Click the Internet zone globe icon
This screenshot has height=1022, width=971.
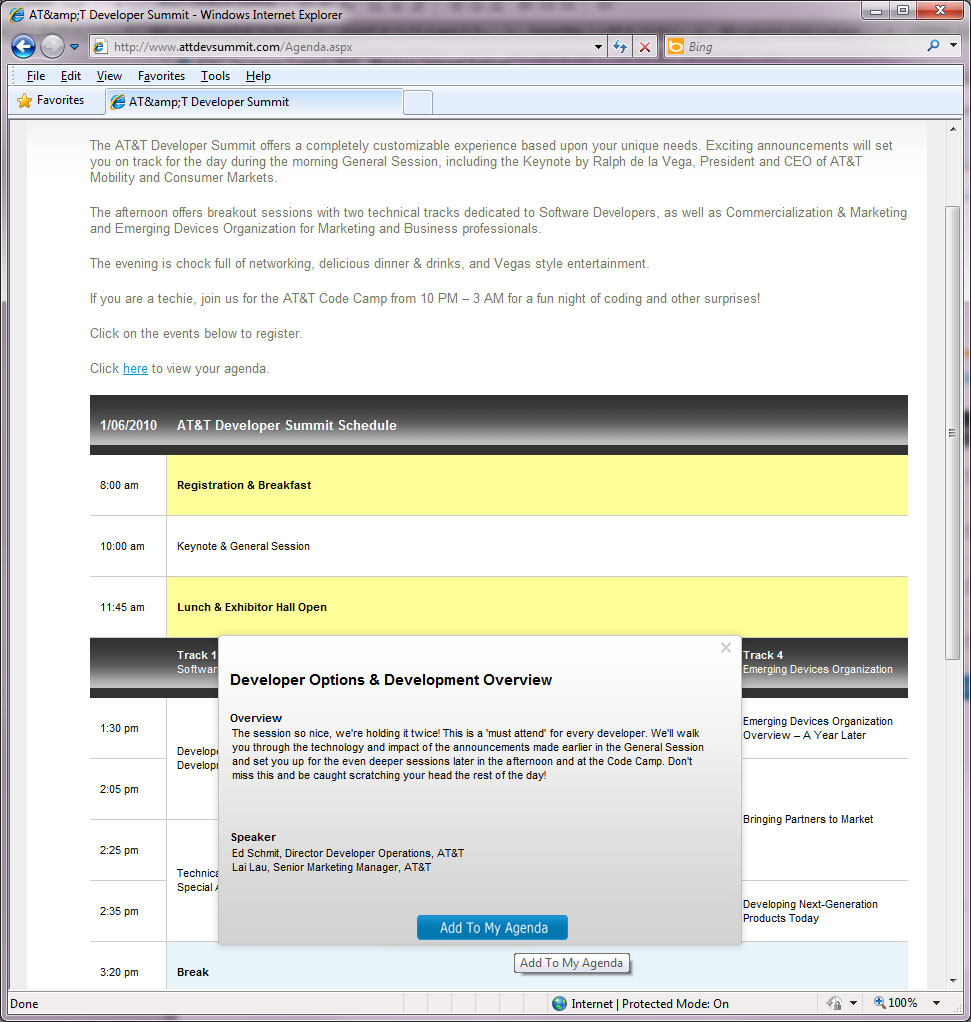pos(559,1004)
